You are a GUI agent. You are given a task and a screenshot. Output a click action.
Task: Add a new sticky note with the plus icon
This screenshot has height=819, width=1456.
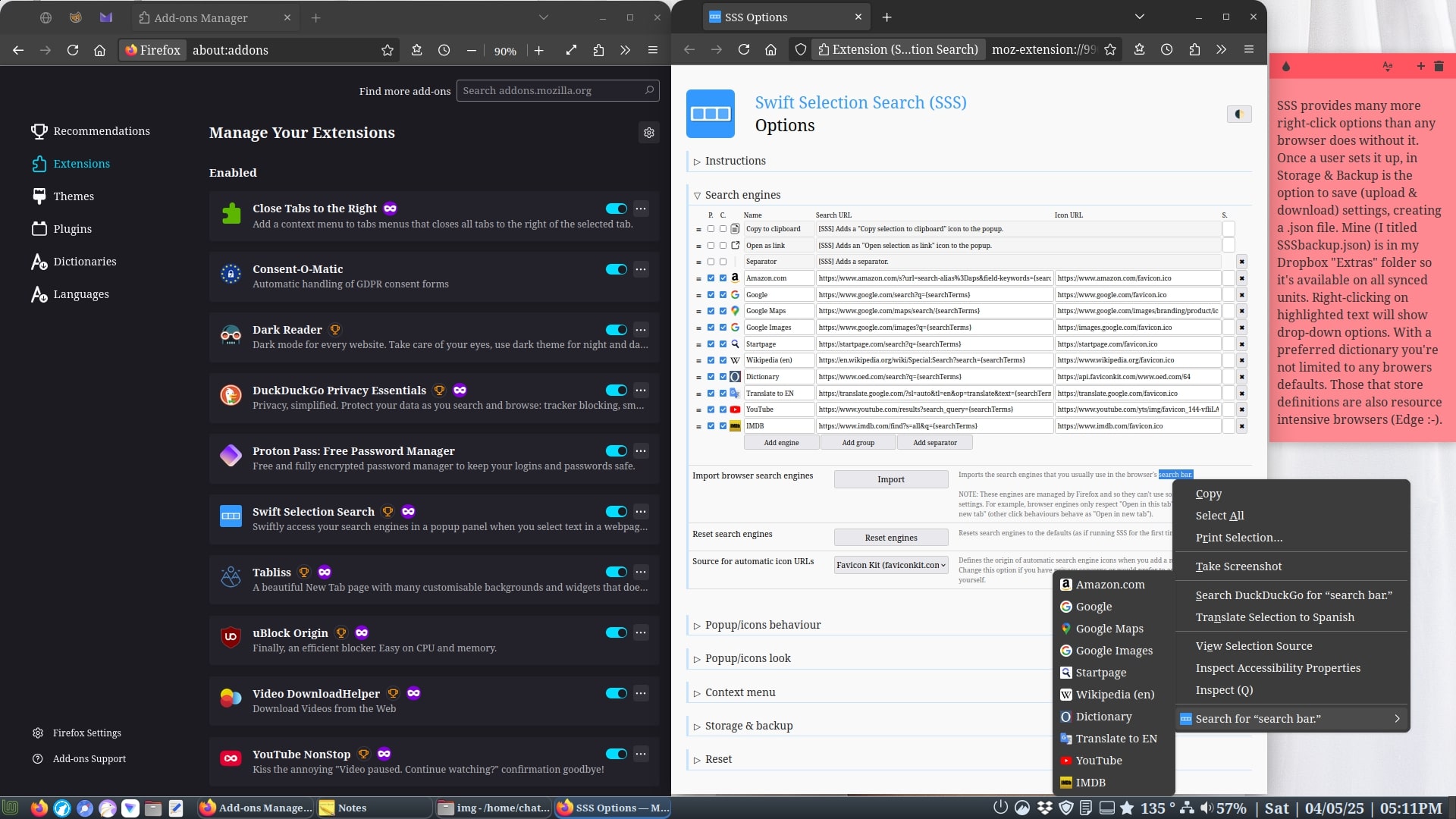1420,67
